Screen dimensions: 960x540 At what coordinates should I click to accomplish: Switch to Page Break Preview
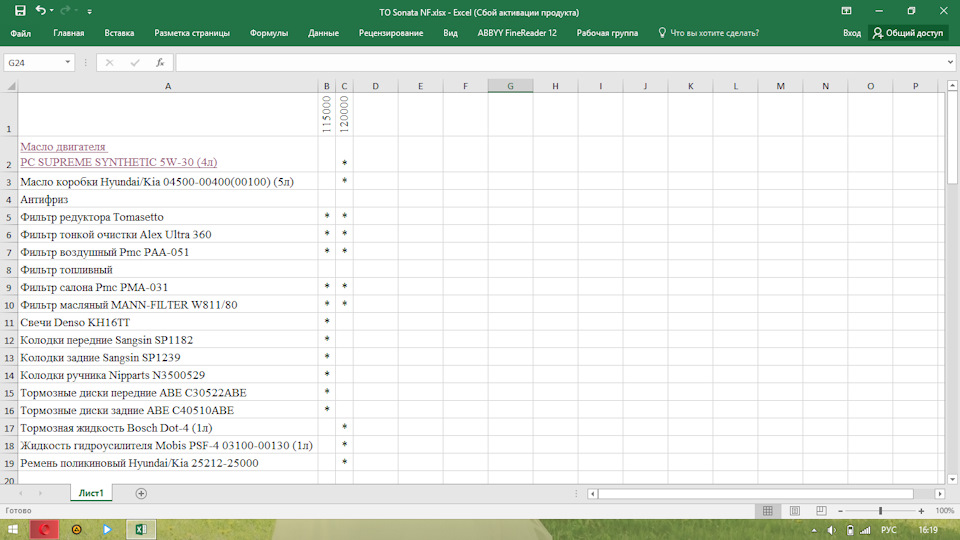[x=821, y=511]
